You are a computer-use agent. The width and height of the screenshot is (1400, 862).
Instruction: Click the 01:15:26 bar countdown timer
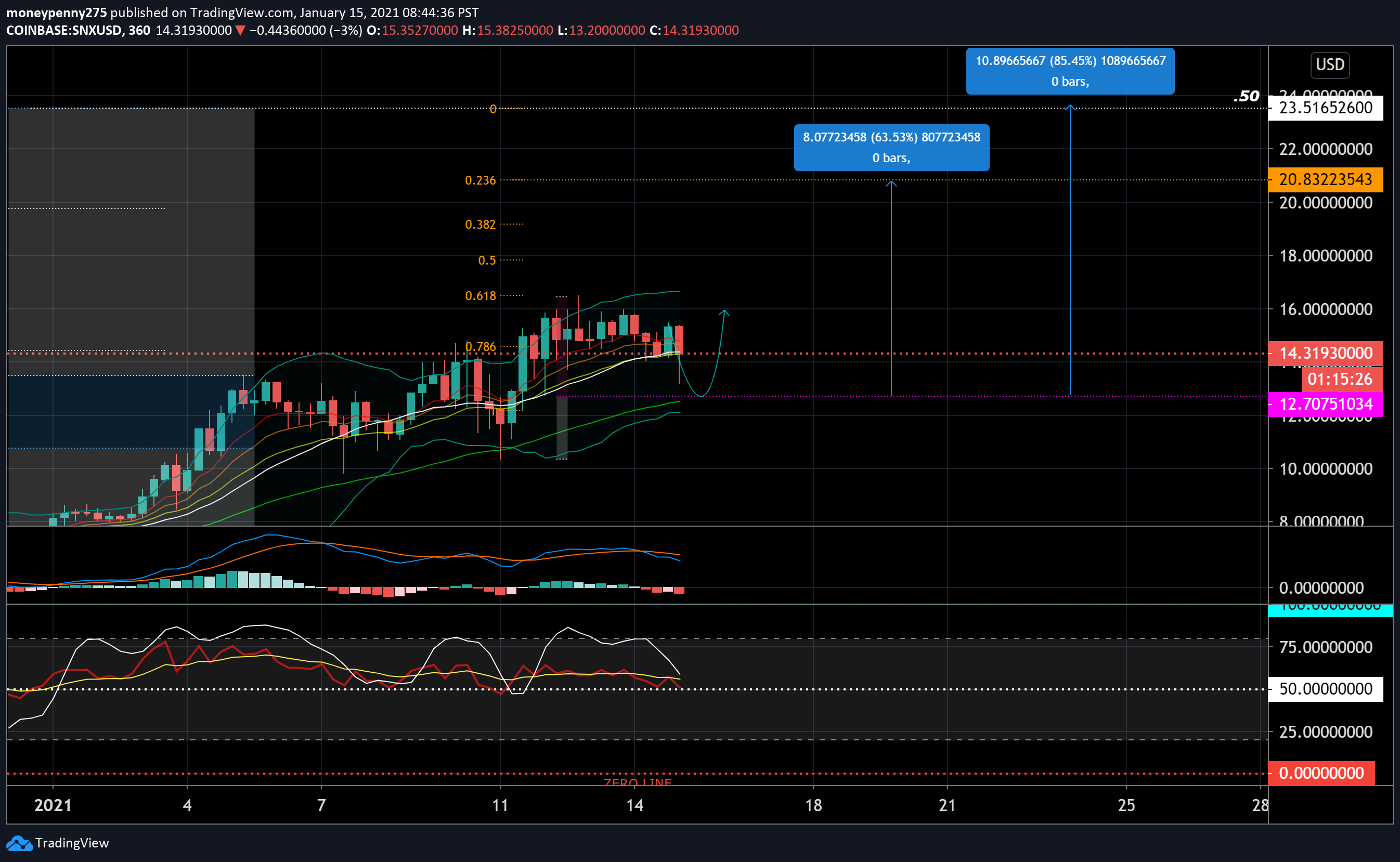[x=1342, y=379]
